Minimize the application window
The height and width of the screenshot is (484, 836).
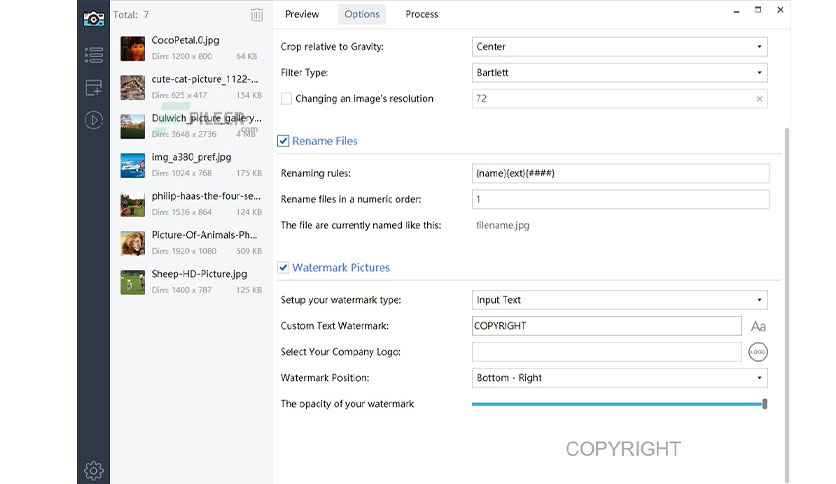click(736, 11)
